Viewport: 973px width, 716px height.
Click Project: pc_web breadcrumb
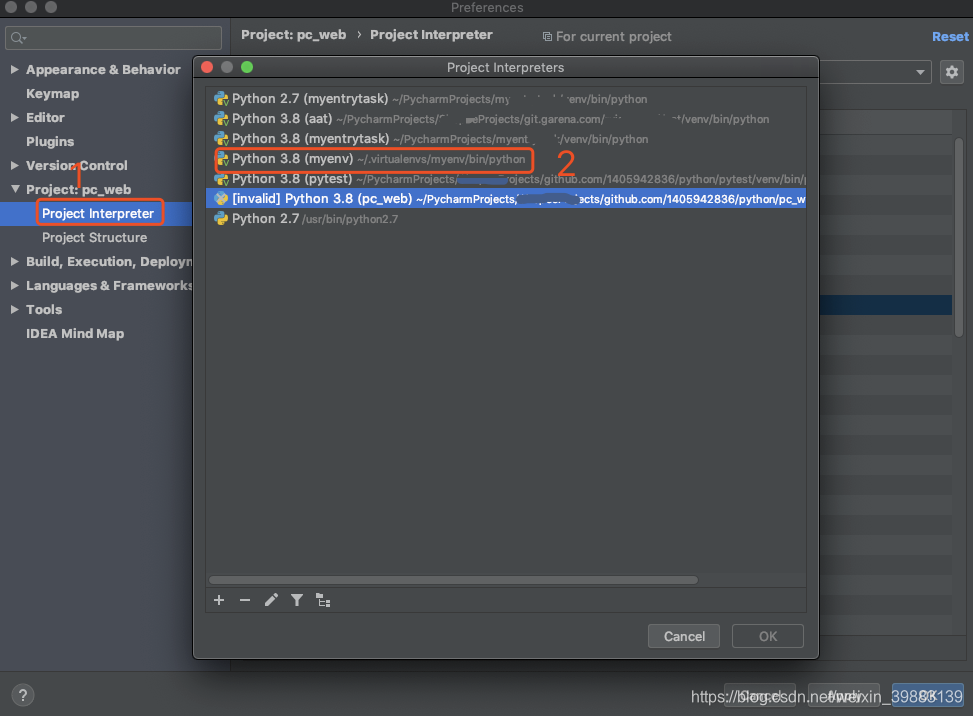pos(294,35)
